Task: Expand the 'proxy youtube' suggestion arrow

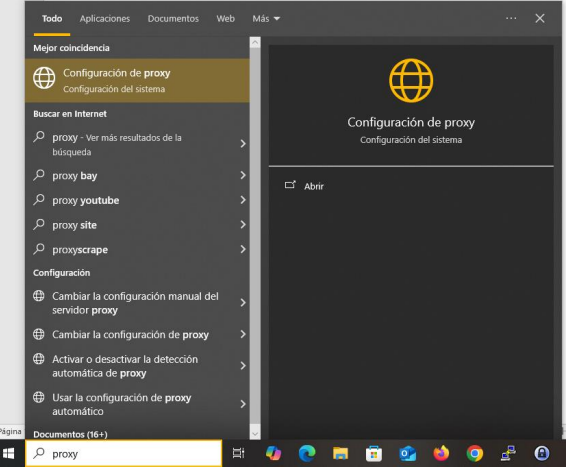Action: 243,200
